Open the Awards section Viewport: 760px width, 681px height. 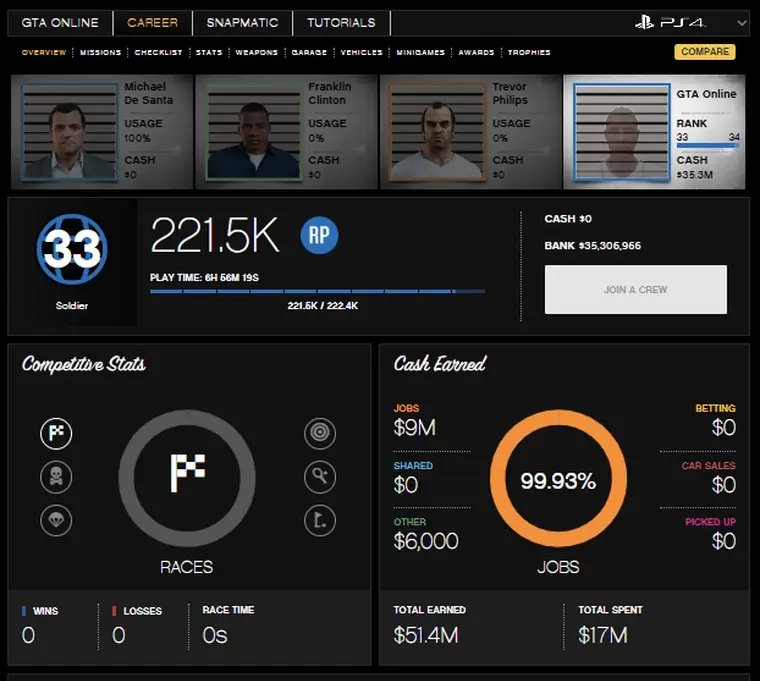coord(476,52)
